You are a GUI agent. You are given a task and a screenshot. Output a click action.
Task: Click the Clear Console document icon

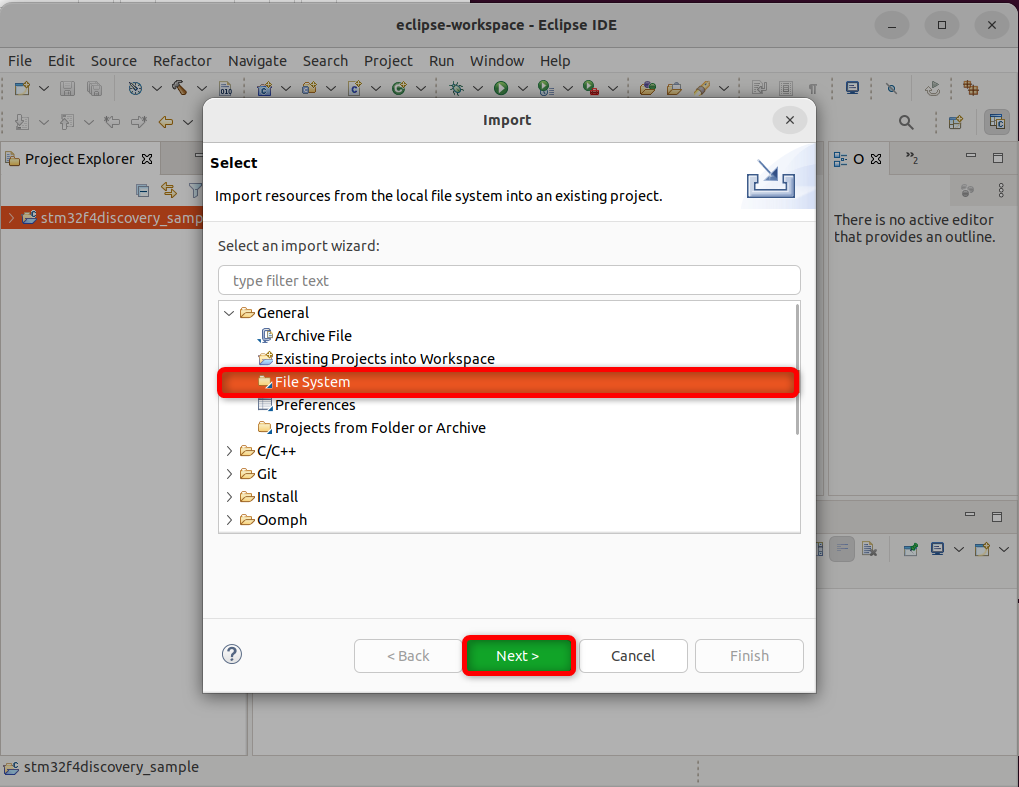coord(869,549)
